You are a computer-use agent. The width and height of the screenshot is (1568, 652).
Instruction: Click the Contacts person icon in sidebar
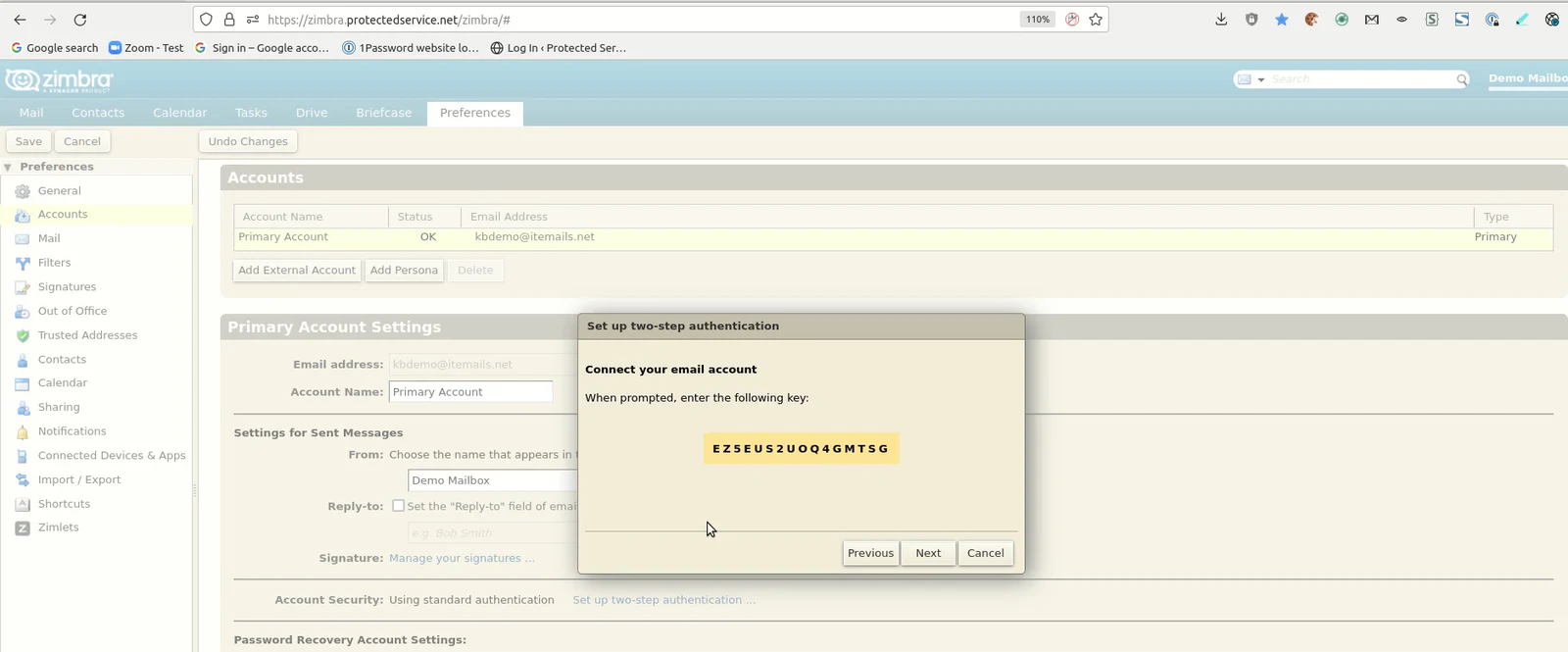click(x=23, y=360)
